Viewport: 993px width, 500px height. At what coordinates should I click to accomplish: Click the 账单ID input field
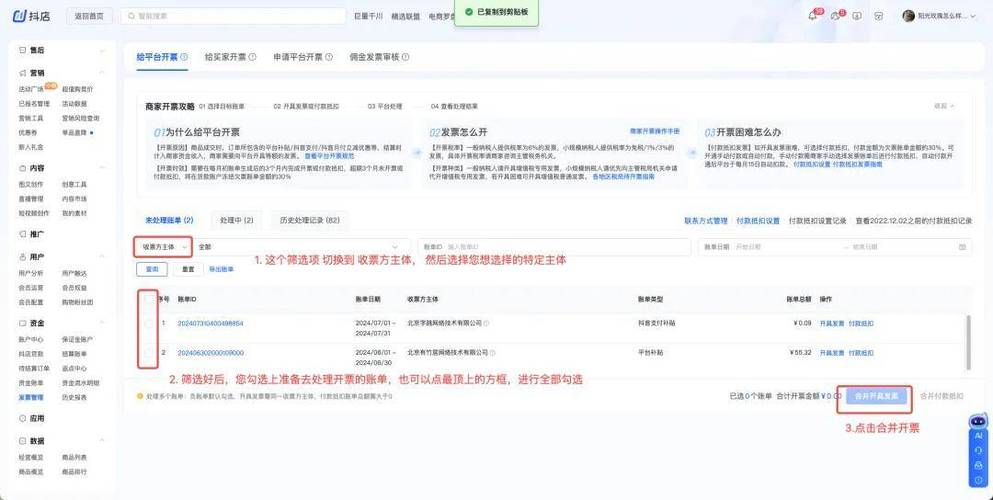tap(554, 247)
